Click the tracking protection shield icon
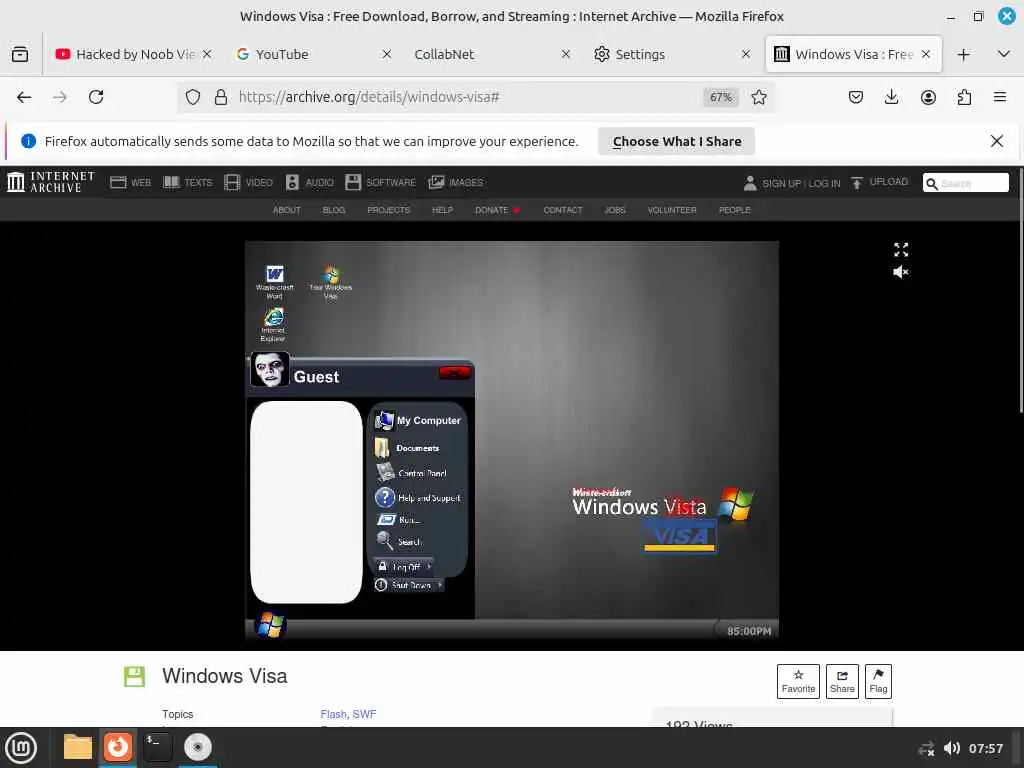 193,97
